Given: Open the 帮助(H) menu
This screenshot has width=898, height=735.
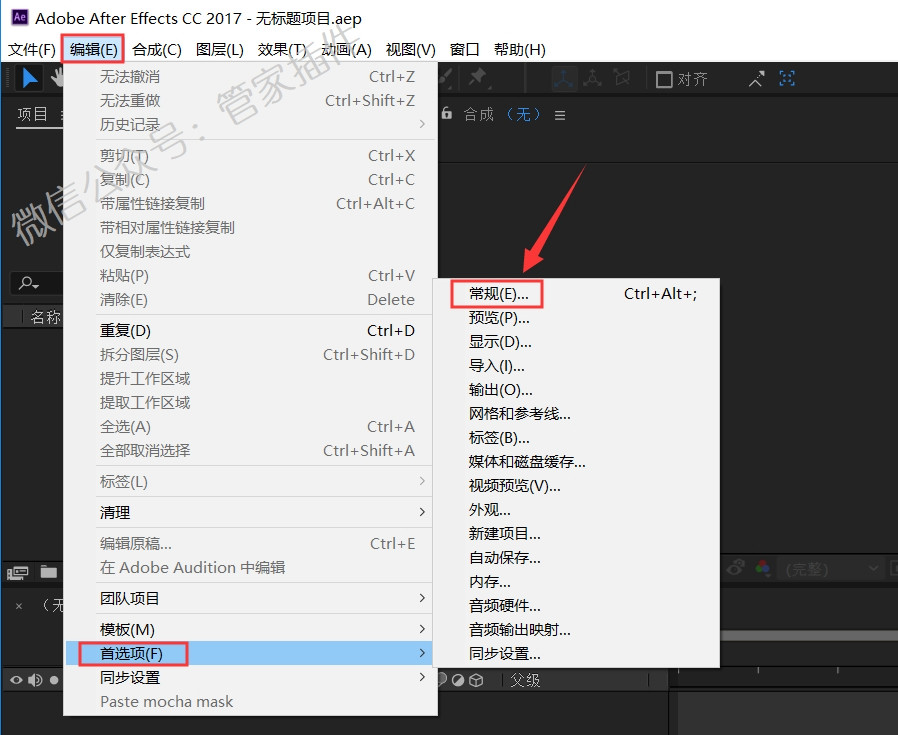Looking at the screenshot, I should tap(519, 50).
